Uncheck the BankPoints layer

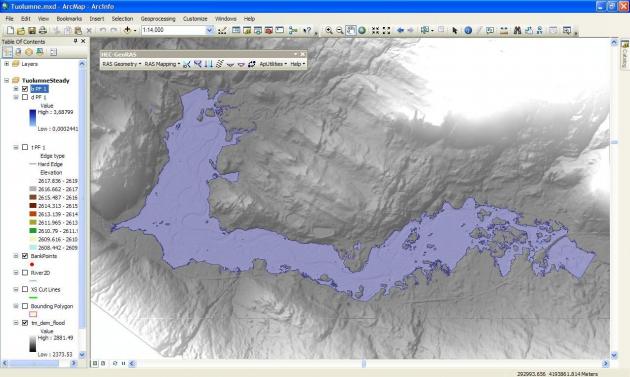point(25,256)
